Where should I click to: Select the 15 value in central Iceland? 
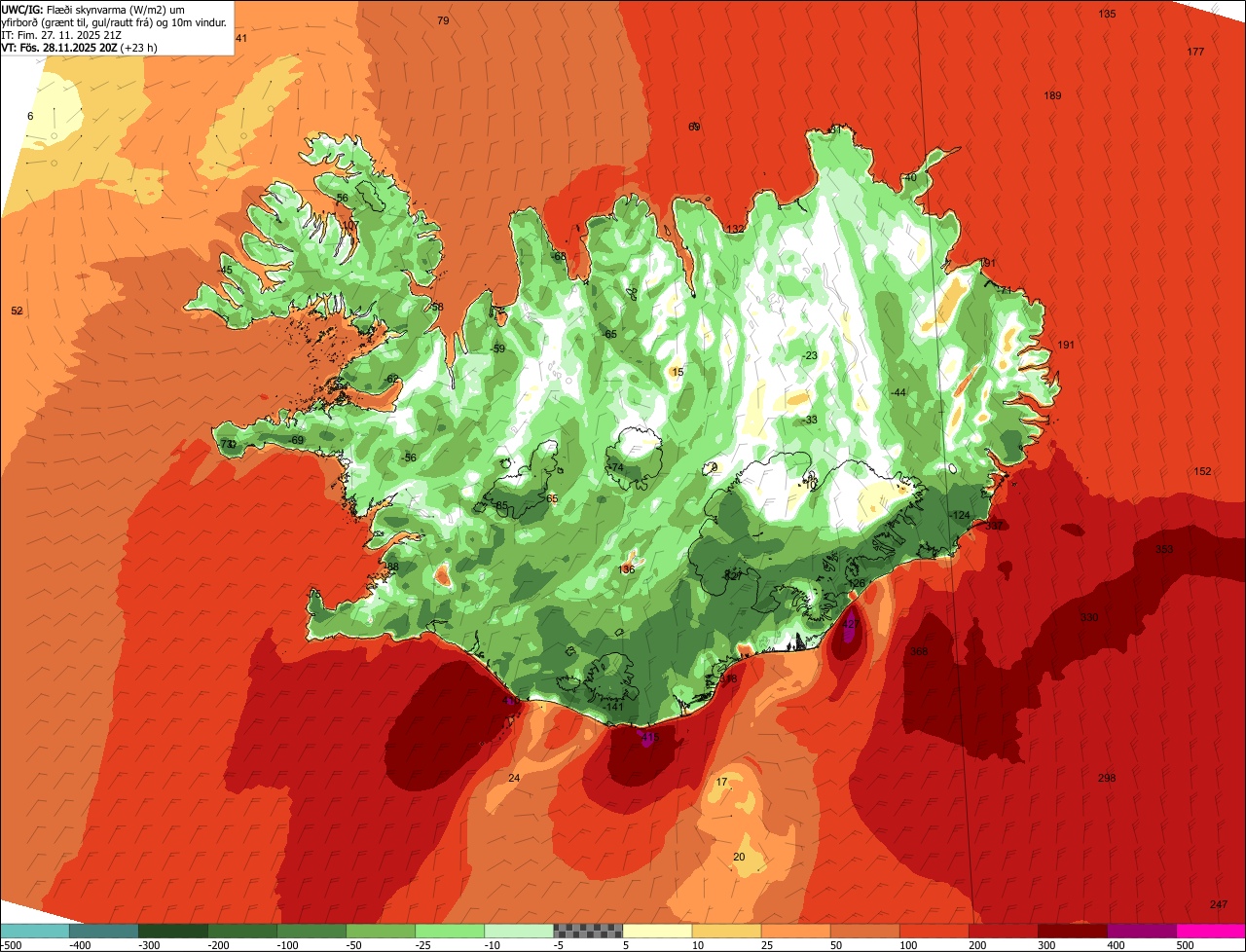point(678,373)
